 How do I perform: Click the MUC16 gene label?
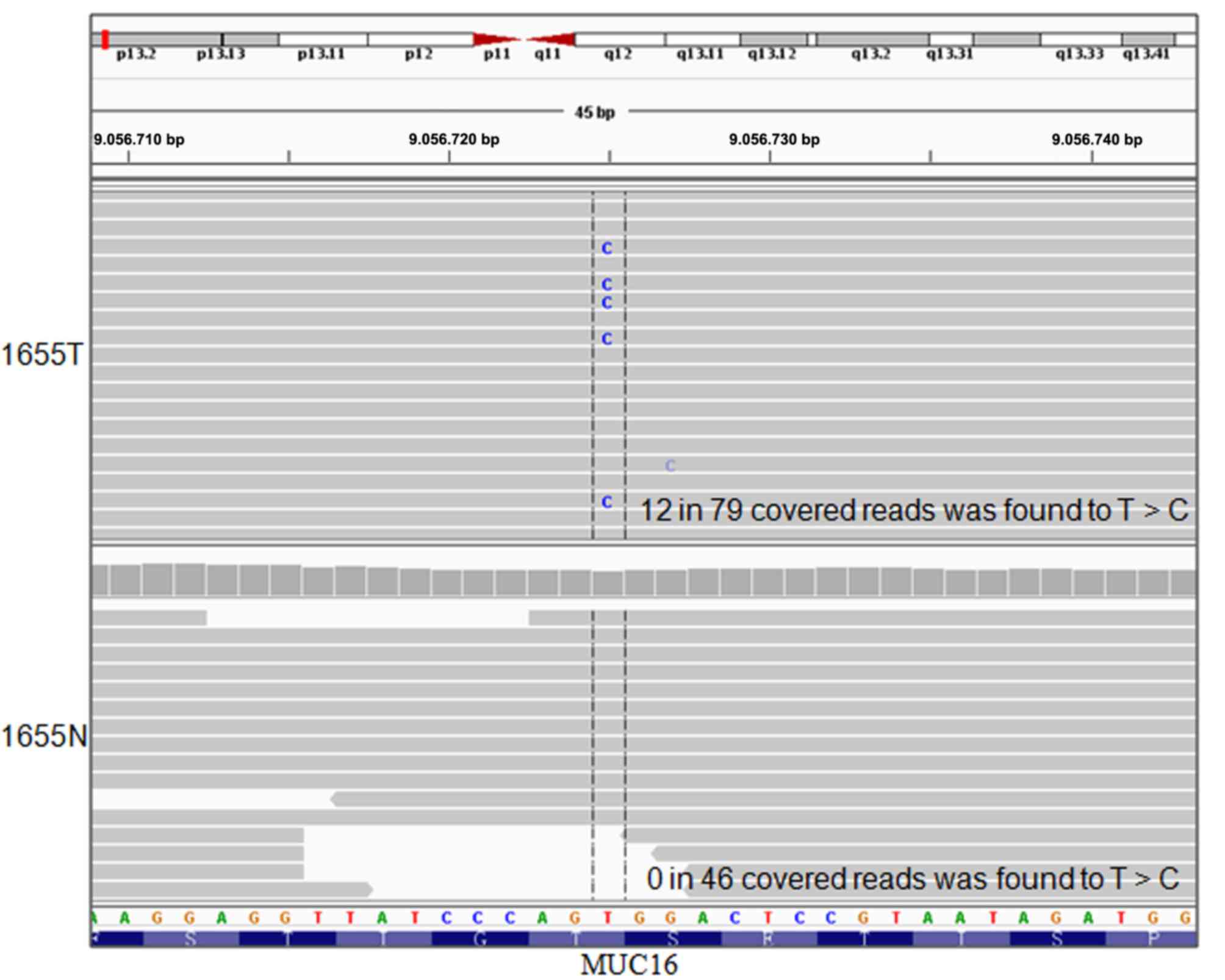pyautogui.click(x=628, y=965)
